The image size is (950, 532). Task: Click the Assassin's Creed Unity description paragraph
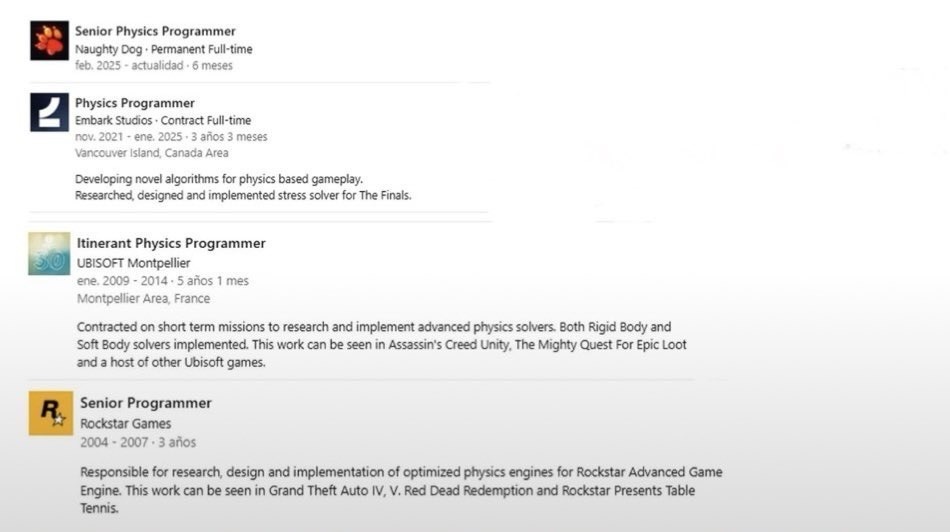tap(381, 344)
